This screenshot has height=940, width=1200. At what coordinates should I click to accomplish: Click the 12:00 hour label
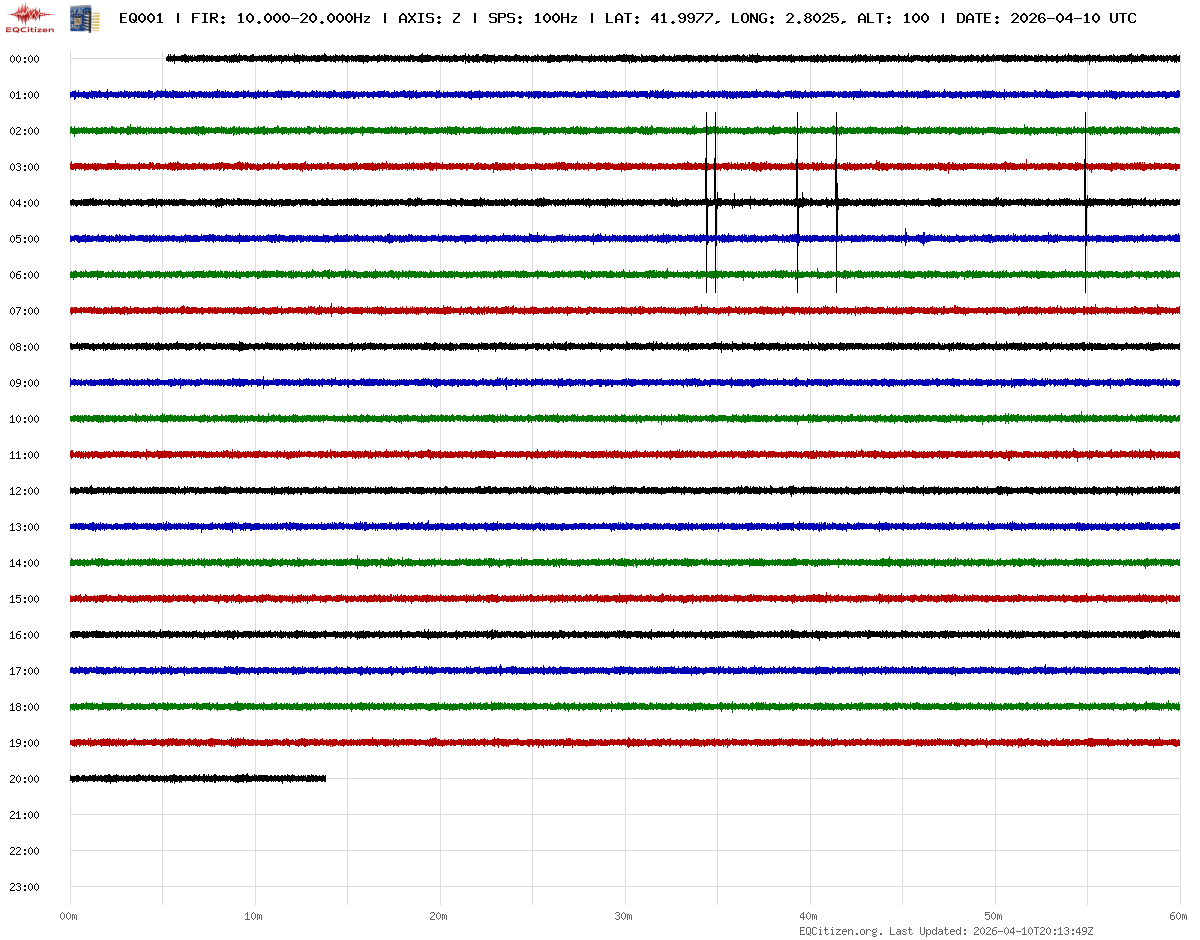(24, 491)
